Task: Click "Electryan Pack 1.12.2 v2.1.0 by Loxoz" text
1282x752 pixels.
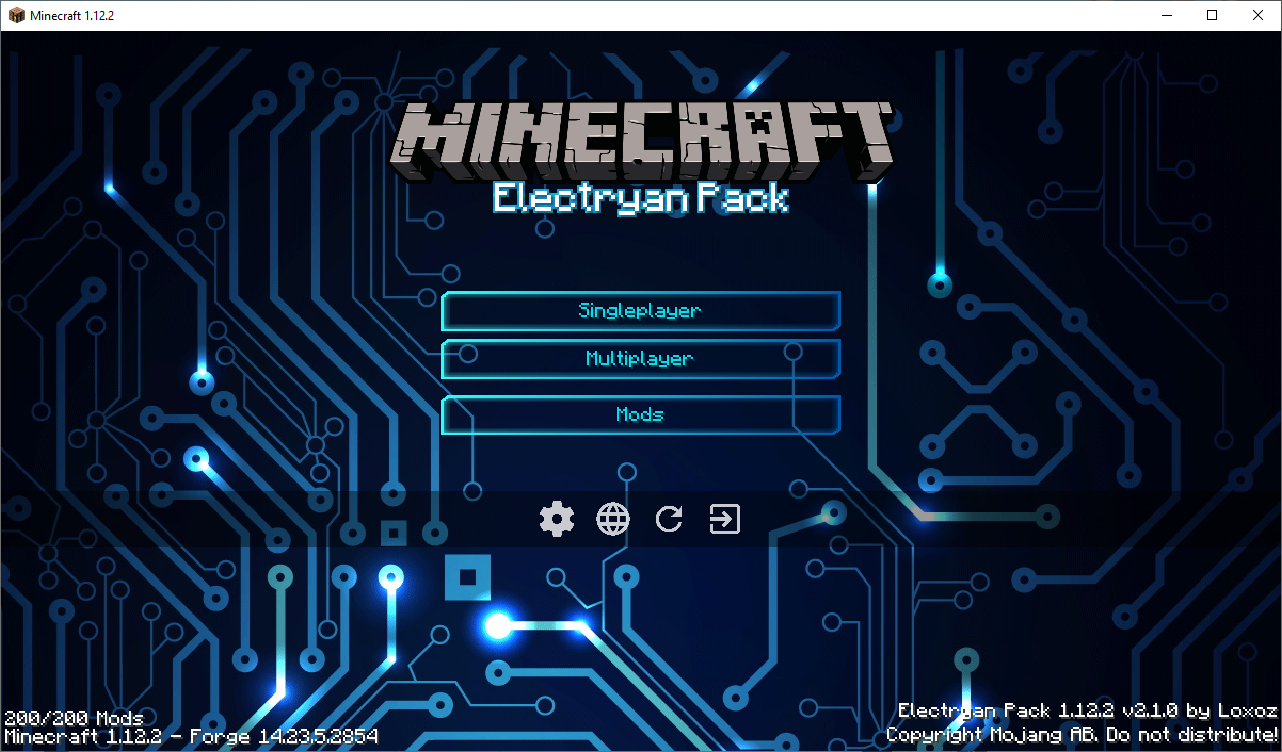Action: click(1088, 711)
